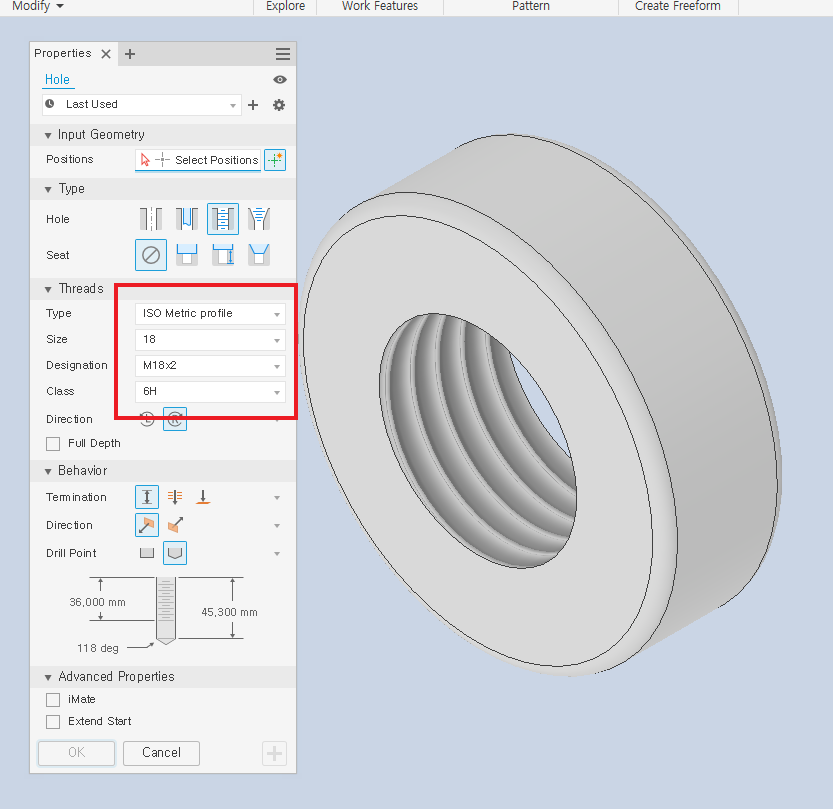The image size is (833, 809).
Task: Click Pattern ribbon panel label
Action: click(531, 6)
